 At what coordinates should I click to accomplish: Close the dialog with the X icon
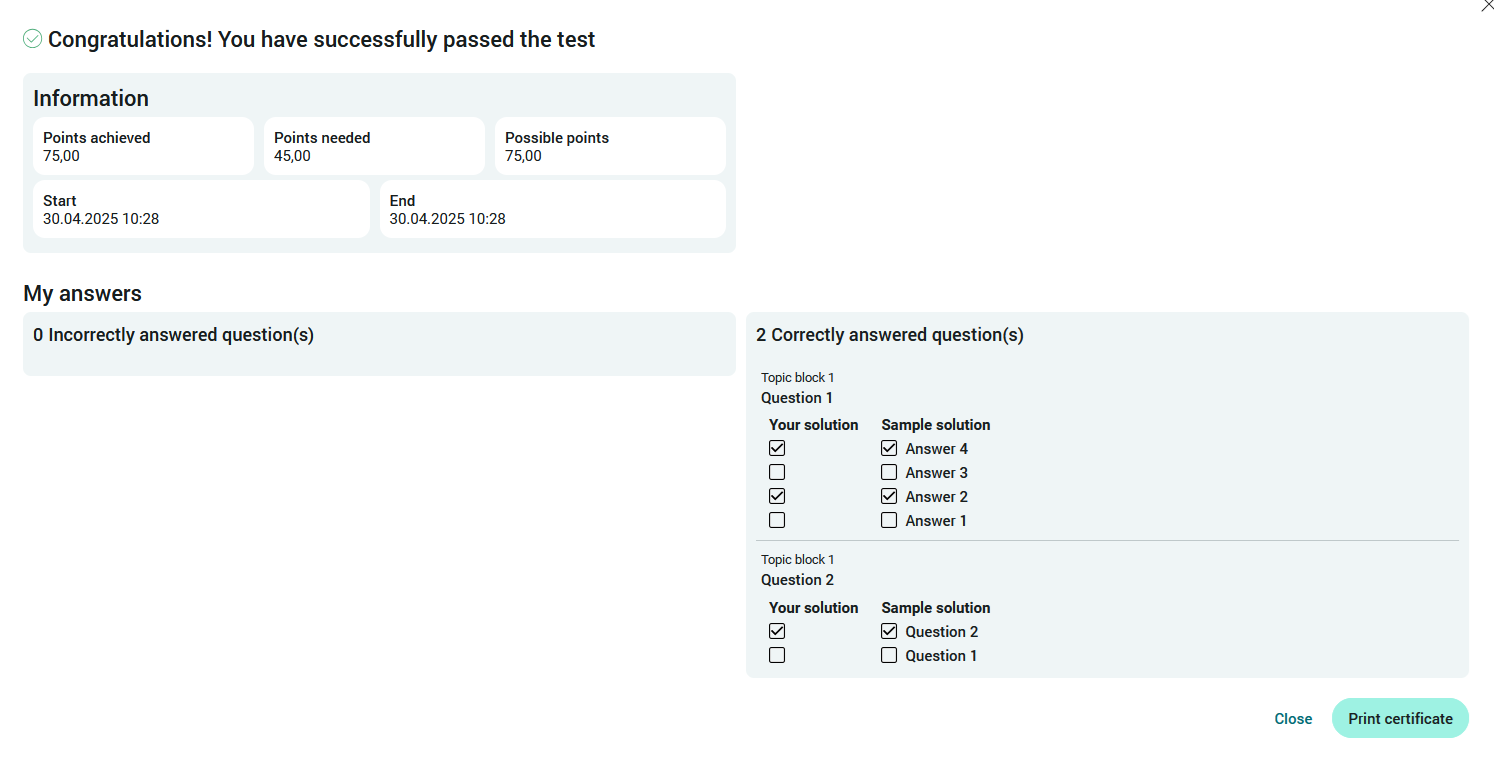coord(1487,5)
